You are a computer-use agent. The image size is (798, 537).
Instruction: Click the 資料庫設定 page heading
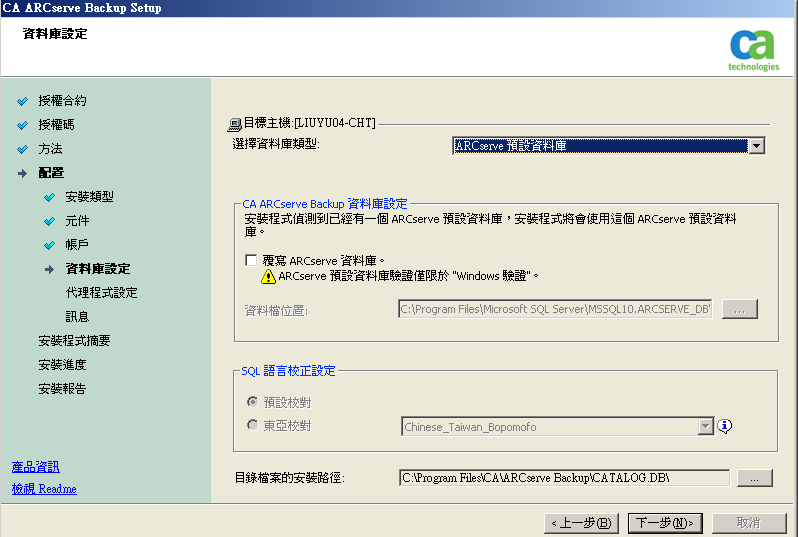[55, 34]
